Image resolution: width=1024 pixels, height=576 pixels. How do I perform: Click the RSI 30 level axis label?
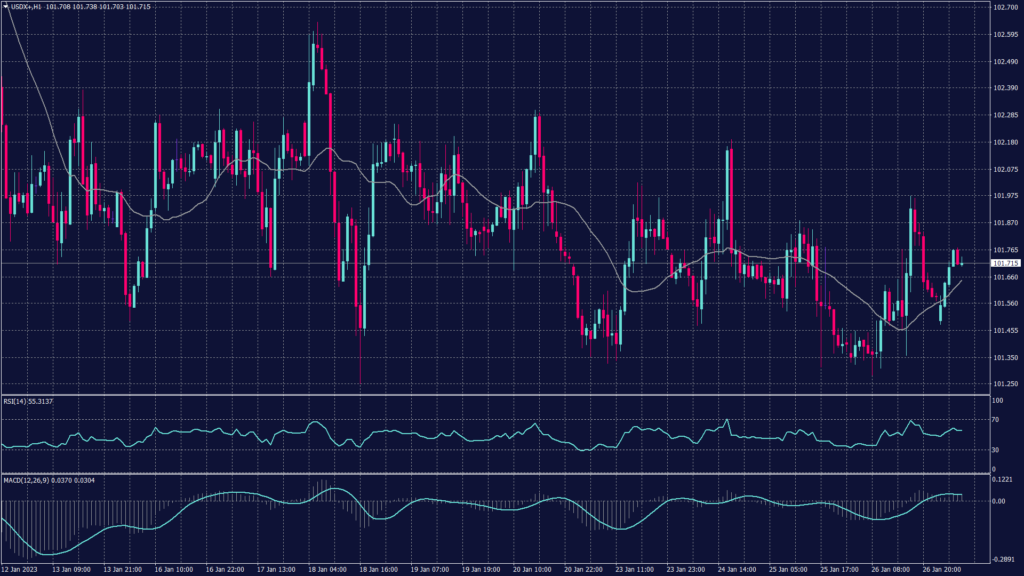(x=995, y=450)
